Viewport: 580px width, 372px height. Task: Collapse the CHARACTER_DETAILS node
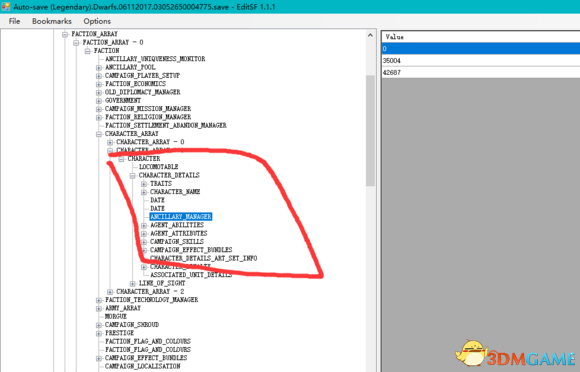tap(132, 176)
